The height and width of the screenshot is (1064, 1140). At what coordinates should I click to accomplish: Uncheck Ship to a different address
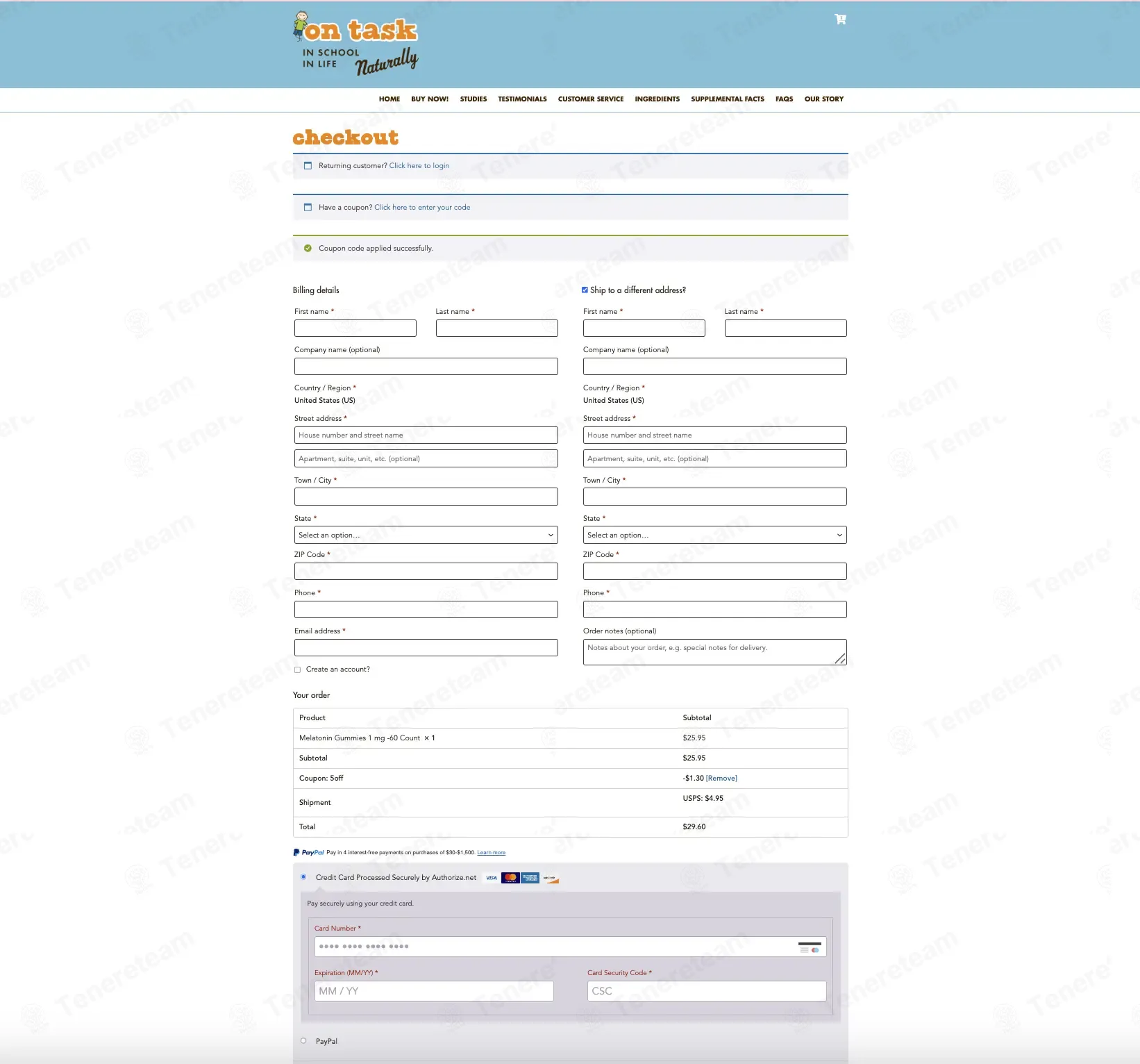coord(585,290)
